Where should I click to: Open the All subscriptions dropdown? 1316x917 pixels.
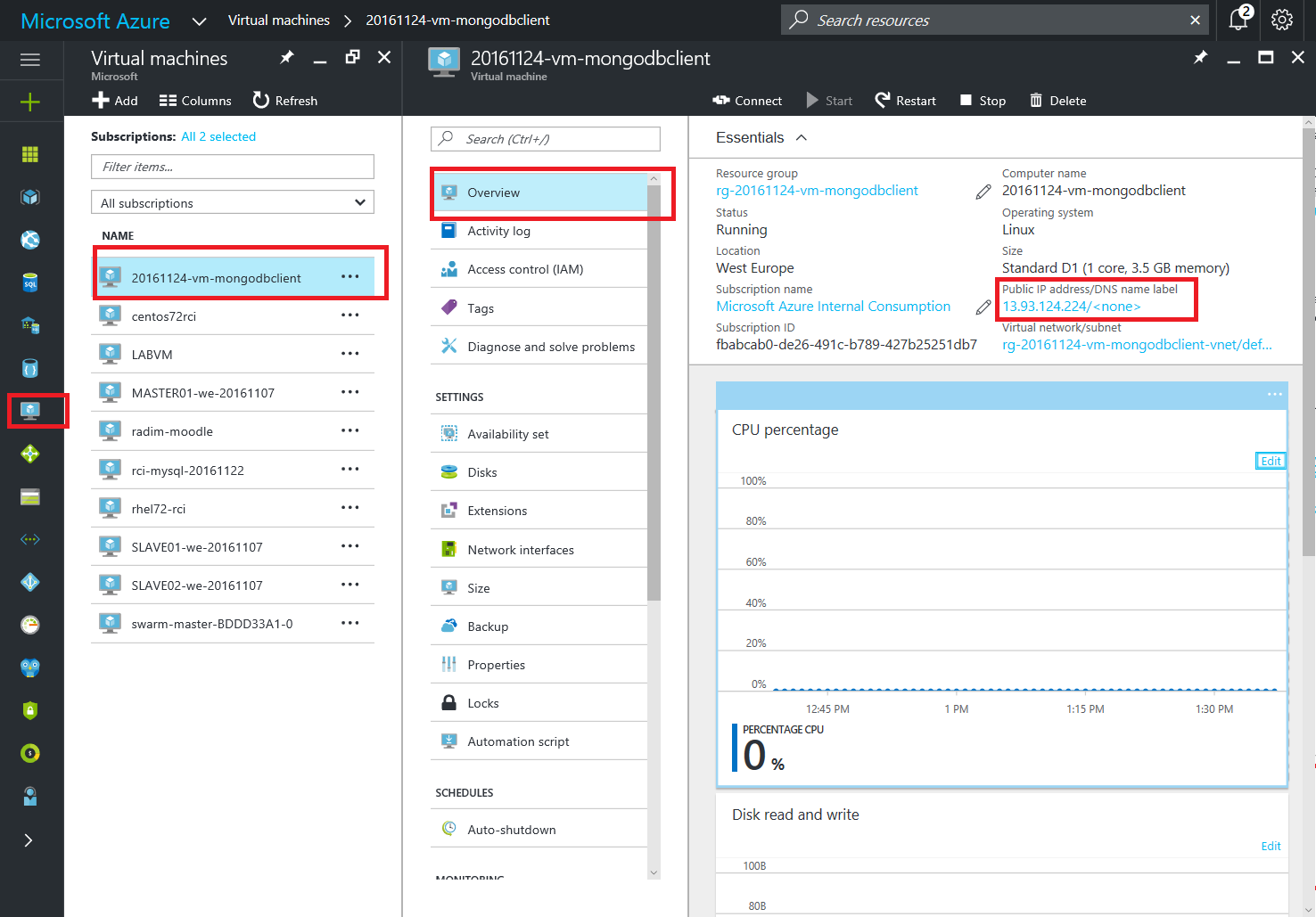tap(233, 202)
